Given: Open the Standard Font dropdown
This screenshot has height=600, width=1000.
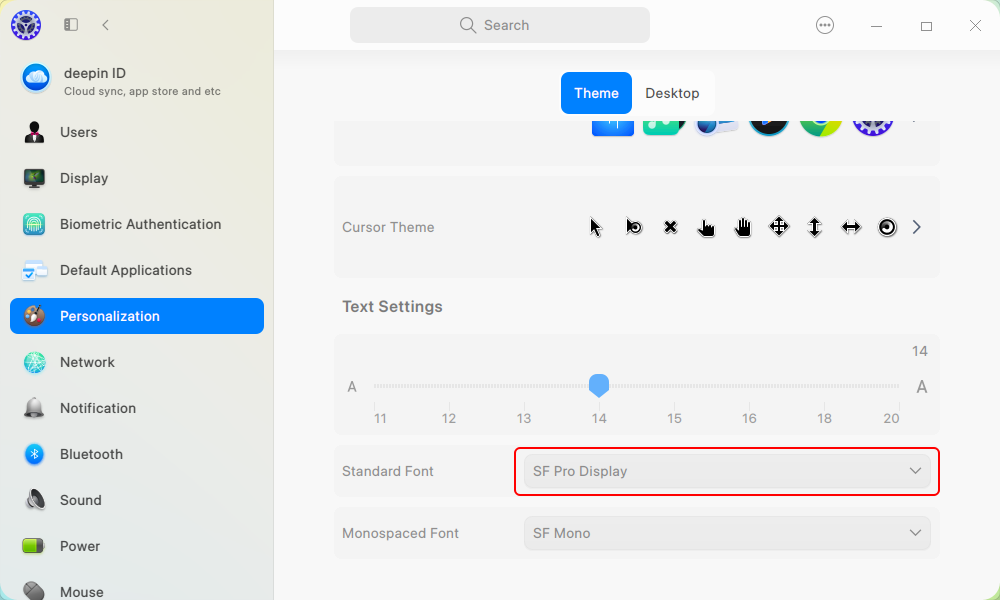Looking at the screenshot, I should (x=727, y=471).
